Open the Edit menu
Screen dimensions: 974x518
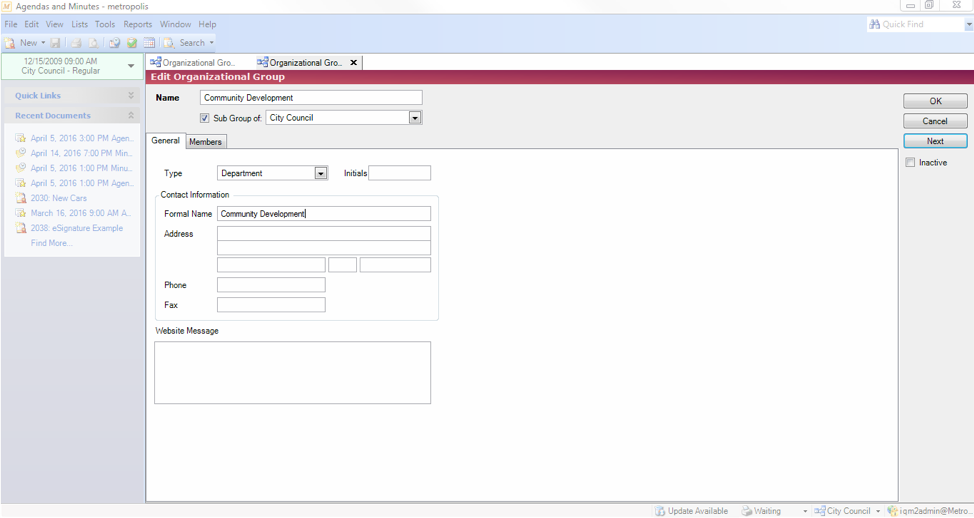tap(32, 24)
